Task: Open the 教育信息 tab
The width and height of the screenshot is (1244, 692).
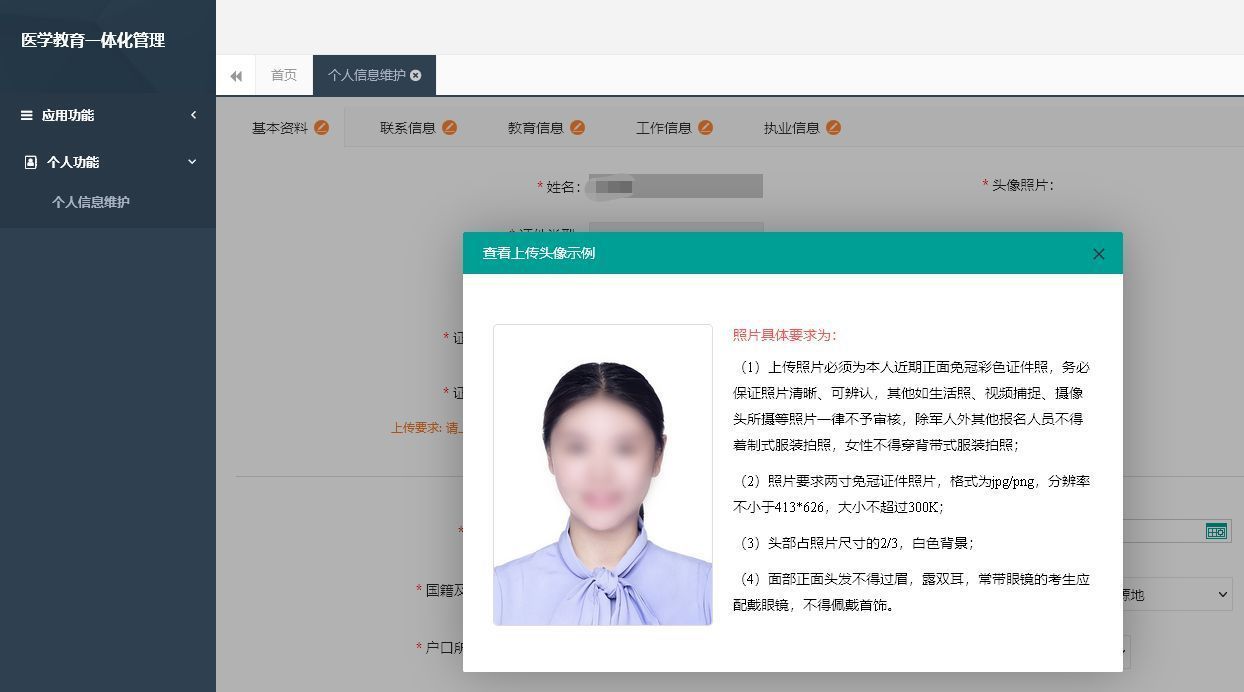Action: tap(535, 128)
